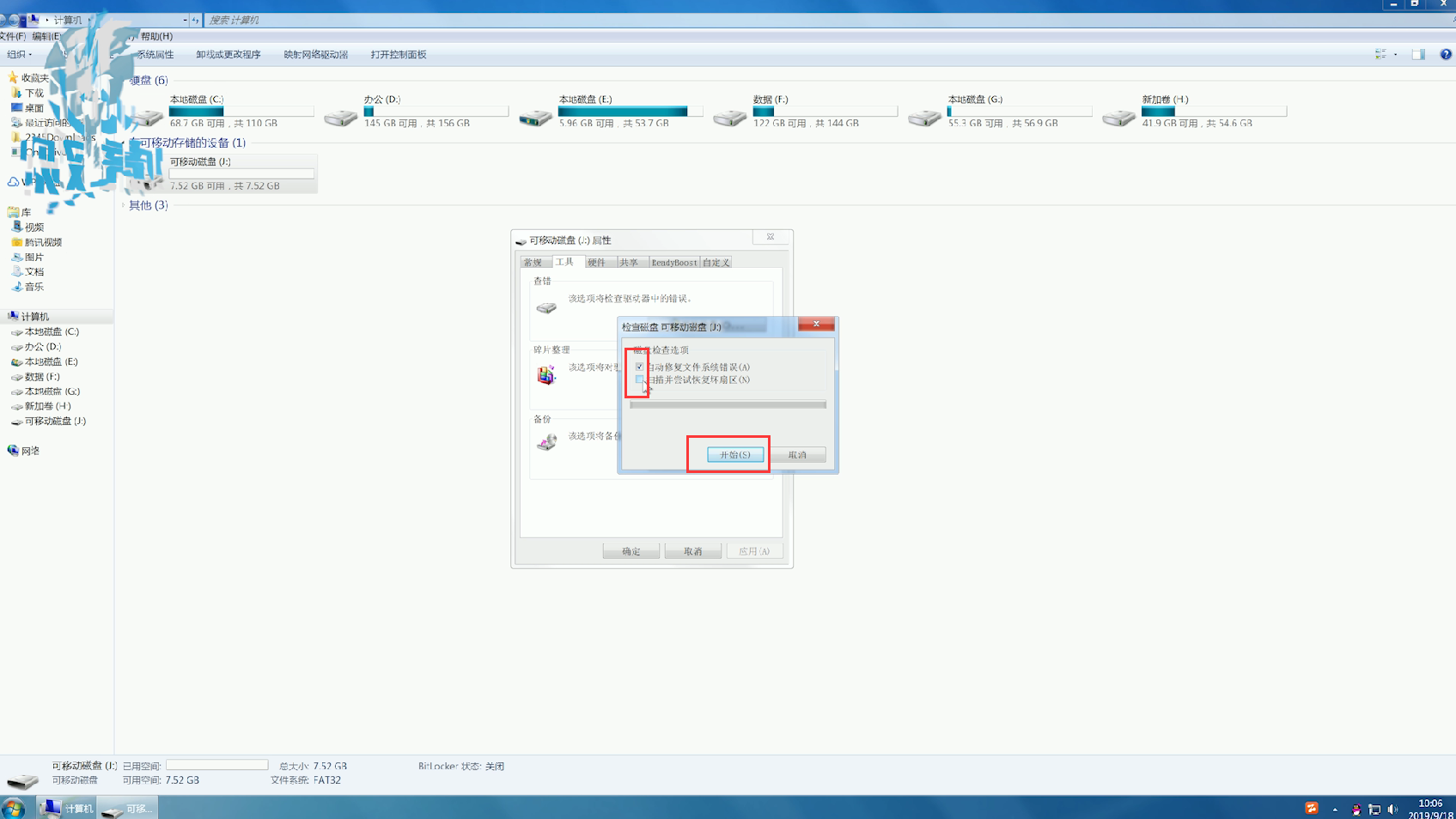Click the change view icon in toolbar

1380,54
